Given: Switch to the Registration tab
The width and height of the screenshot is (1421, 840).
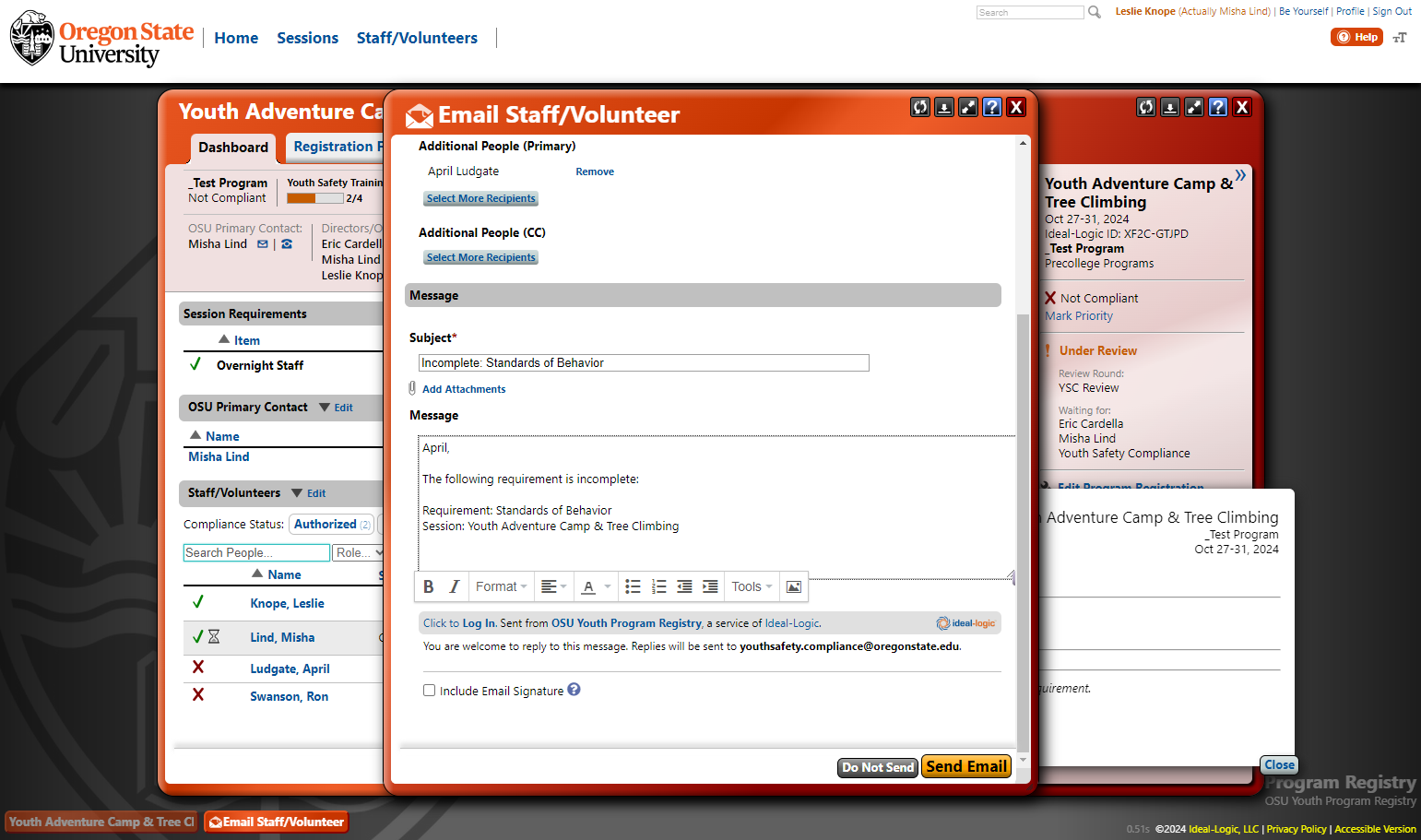Looking at the screenshot, I should coord(334,147).
